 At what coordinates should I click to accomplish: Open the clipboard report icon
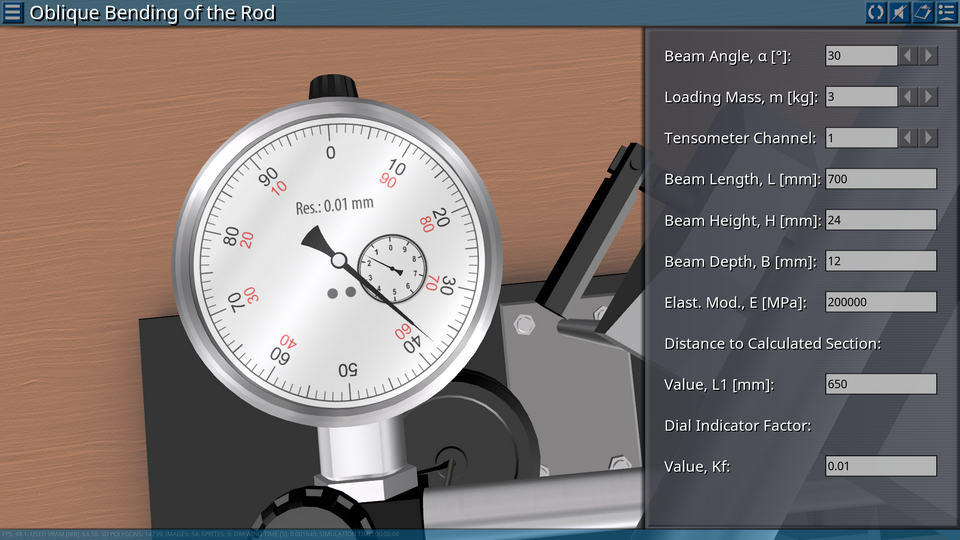pyautogui.click(x=923, y=12)
